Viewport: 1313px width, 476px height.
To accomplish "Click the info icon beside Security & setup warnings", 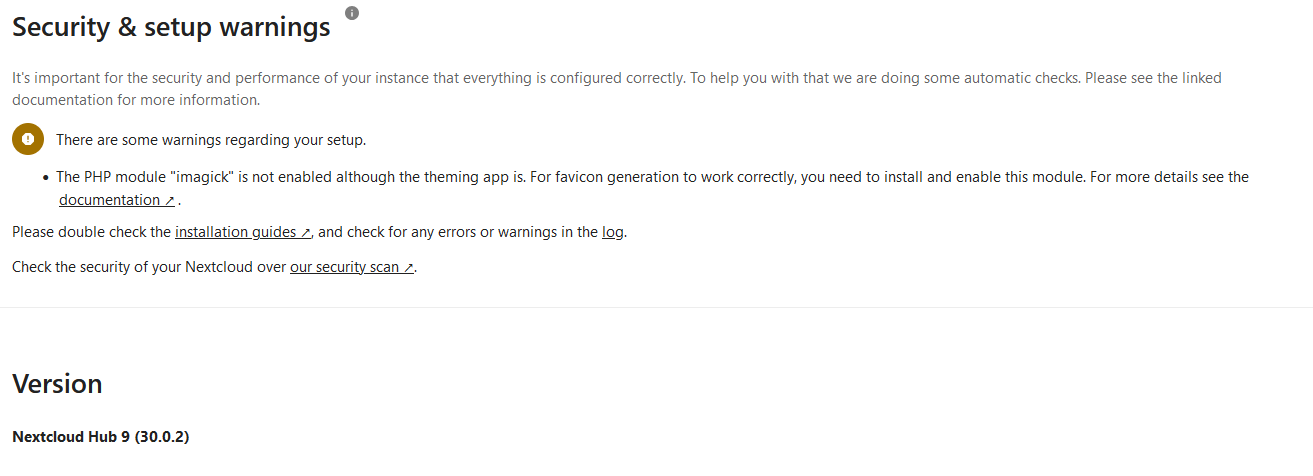I will click(x=352, y=13).
